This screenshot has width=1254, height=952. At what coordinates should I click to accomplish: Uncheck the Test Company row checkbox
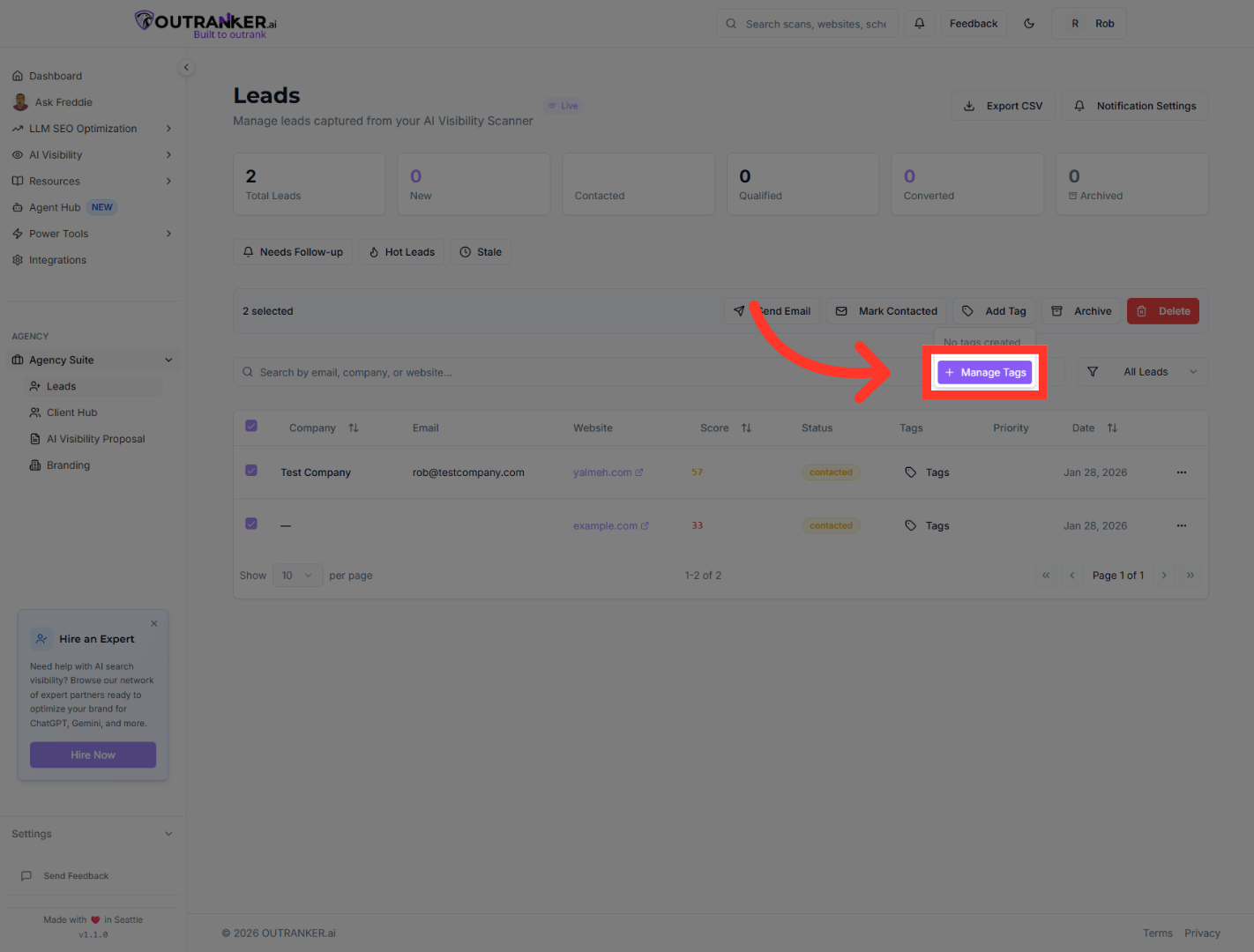coord(251,471)
